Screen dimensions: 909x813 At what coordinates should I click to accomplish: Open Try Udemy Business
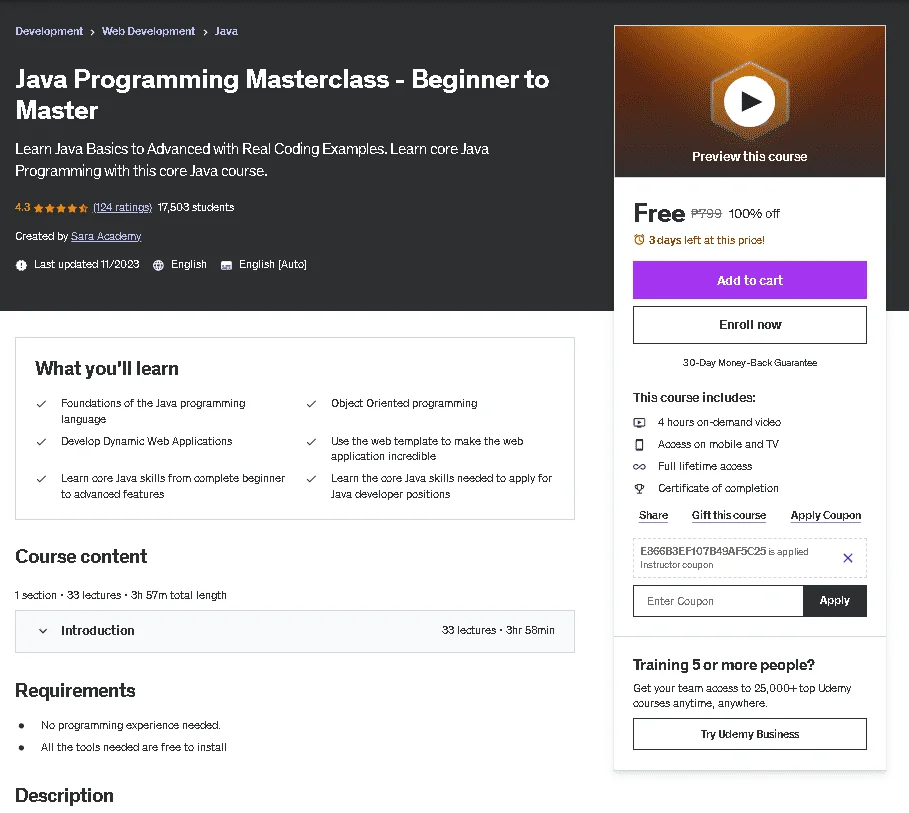(750, 734)
